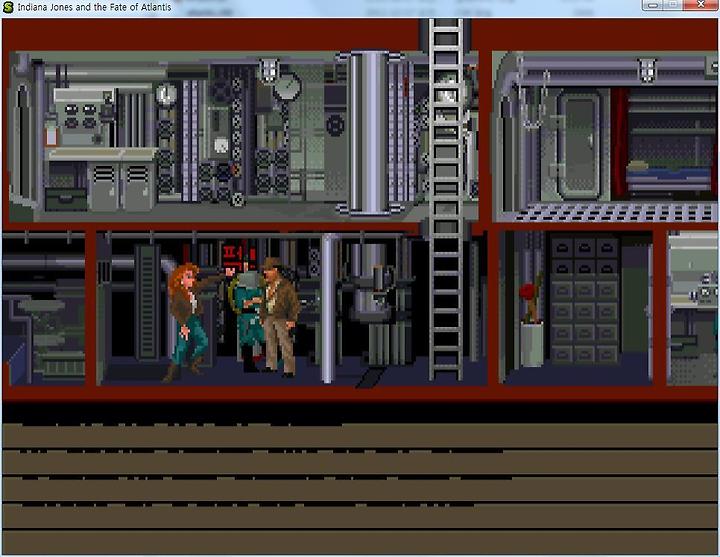Click the oval hatch door in upper right room
The width and height of the screenshot is (720, 557).
pos(579,143)
